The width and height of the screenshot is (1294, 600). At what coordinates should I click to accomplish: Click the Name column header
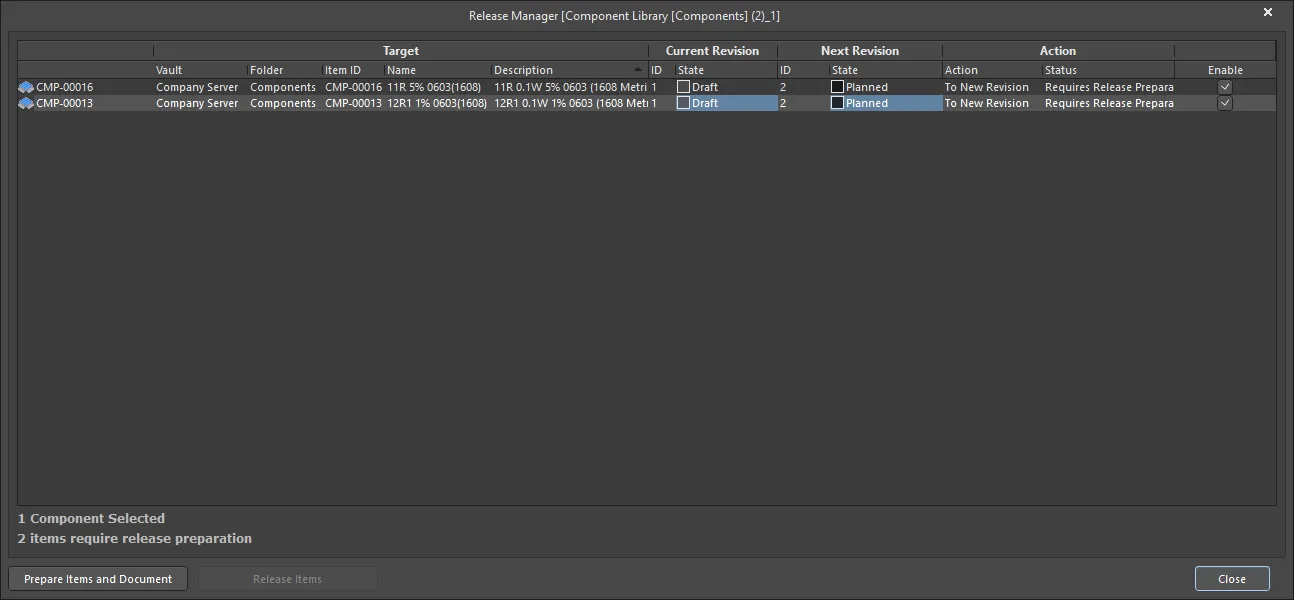pyautogui.click(x=437, y=70)
